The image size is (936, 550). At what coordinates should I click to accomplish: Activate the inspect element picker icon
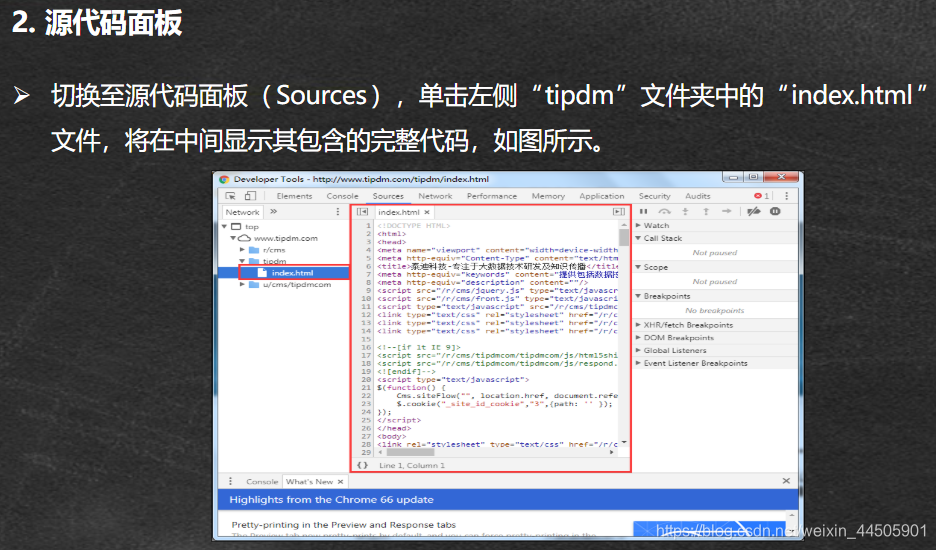point(230,196)
